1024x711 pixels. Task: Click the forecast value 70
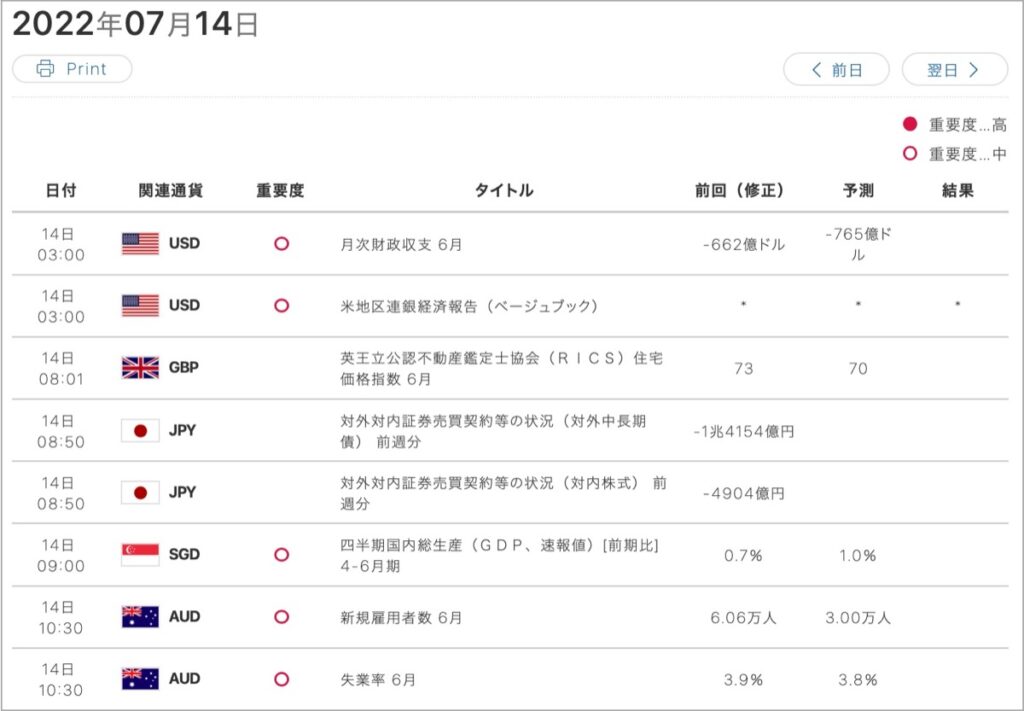(858, 368)
